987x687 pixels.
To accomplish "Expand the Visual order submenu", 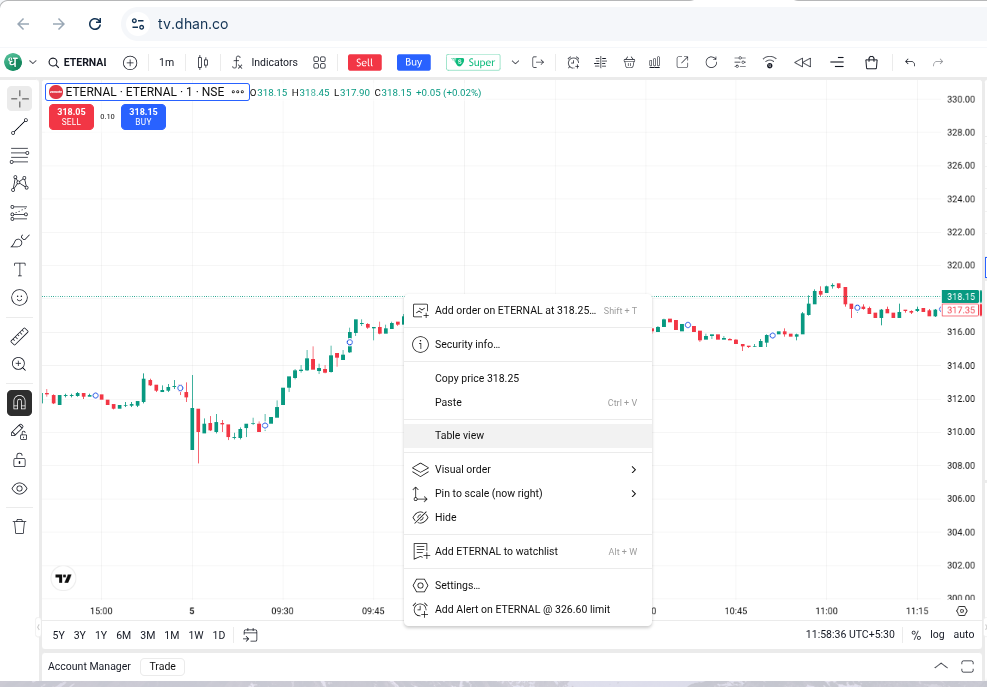I will [x=527, y=469].
